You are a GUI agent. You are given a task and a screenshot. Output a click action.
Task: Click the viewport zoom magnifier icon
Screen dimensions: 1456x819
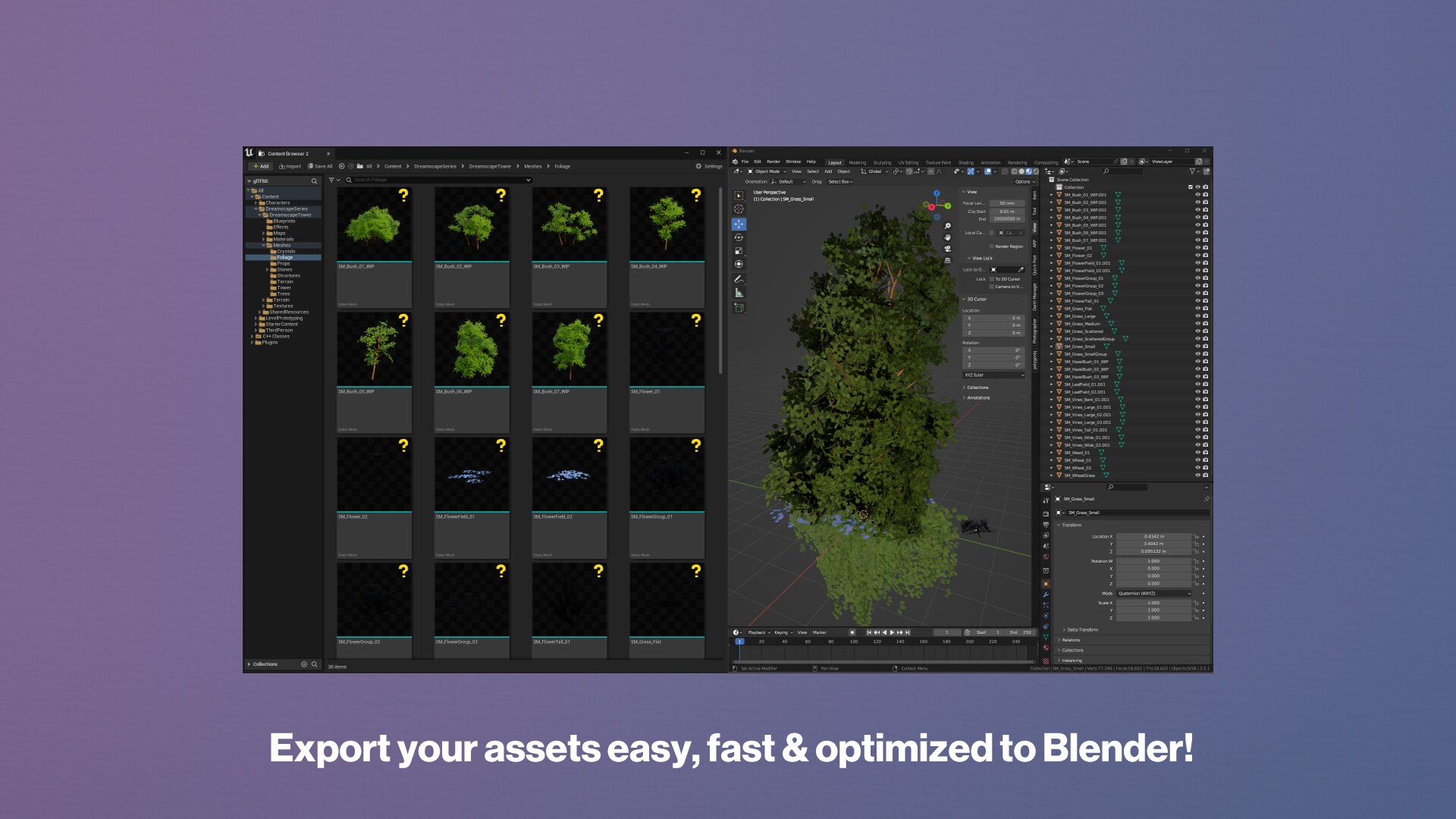click(x=947, y=226)
